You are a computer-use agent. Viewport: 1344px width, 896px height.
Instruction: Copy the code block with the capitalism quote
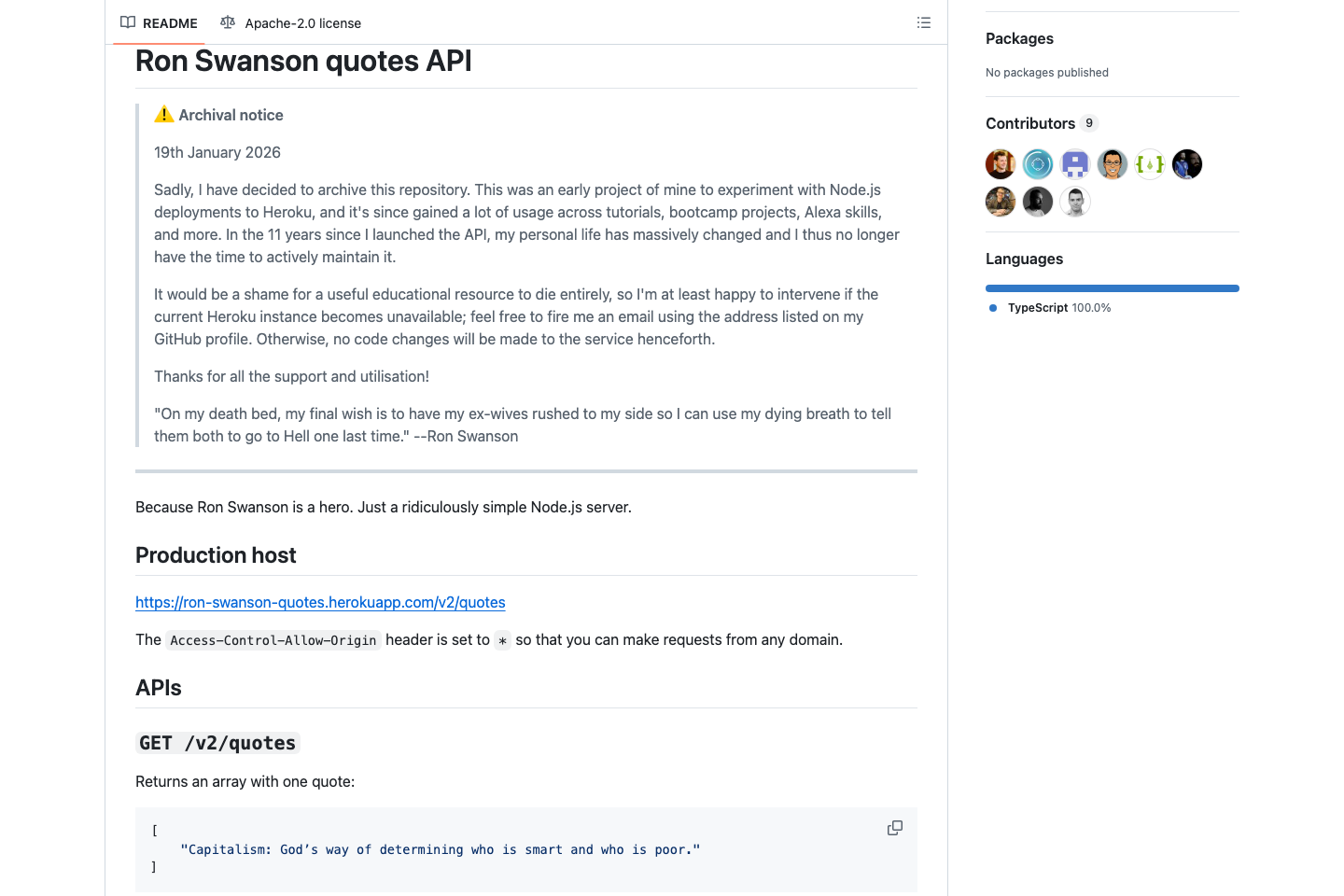click(894, 828)
